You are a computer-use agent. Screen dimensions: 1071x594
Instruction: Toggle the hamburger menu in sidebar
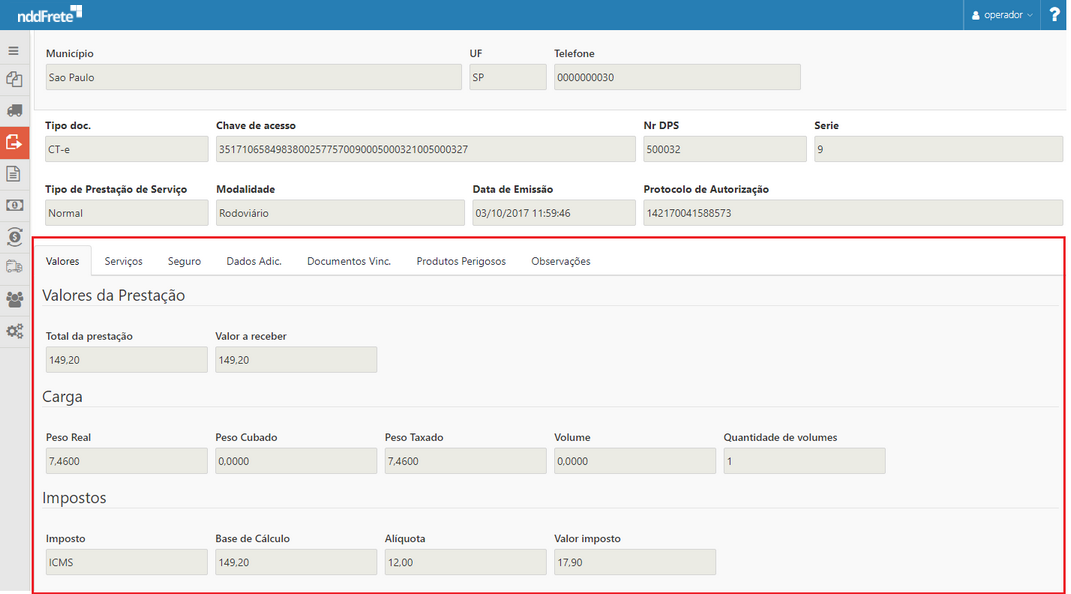(x=14, y=50)
